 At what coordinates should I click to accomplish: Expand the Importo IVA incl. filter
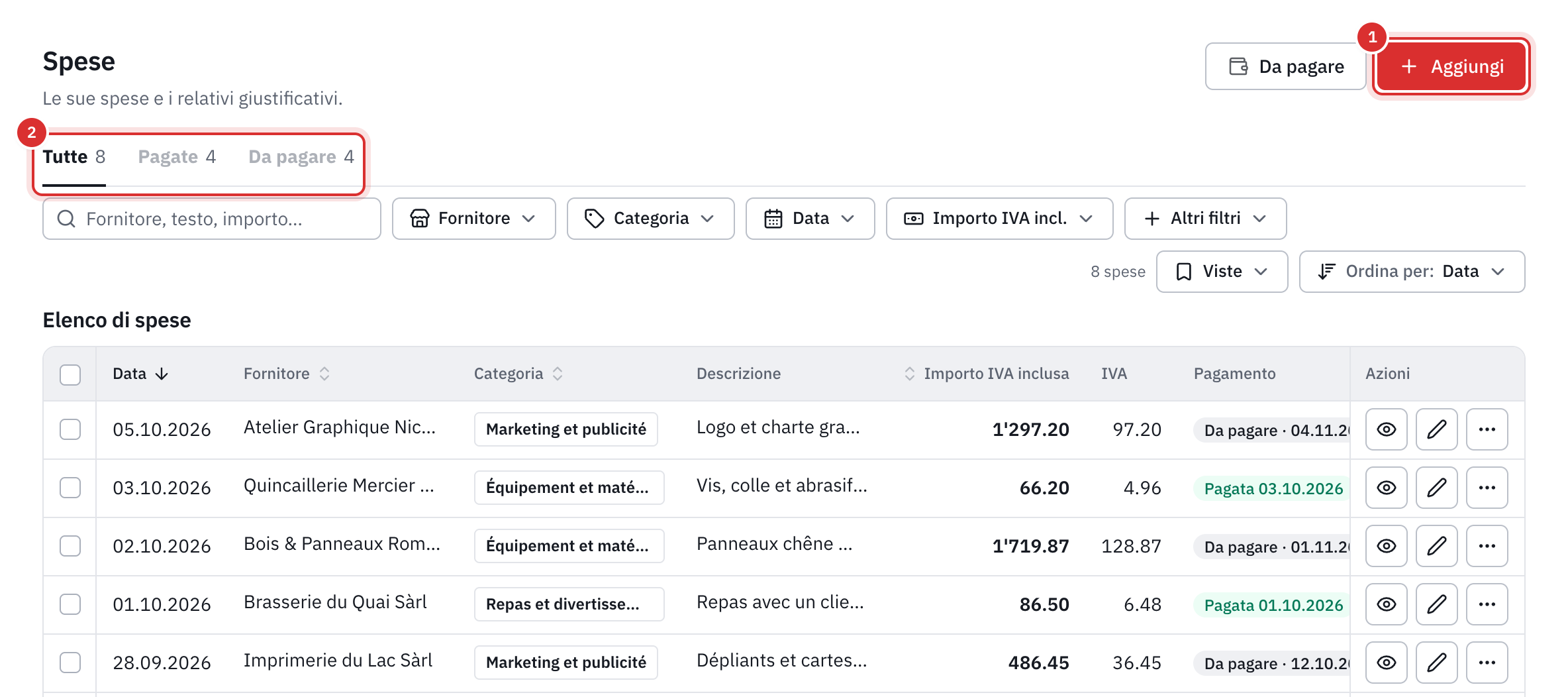(999, 219)
